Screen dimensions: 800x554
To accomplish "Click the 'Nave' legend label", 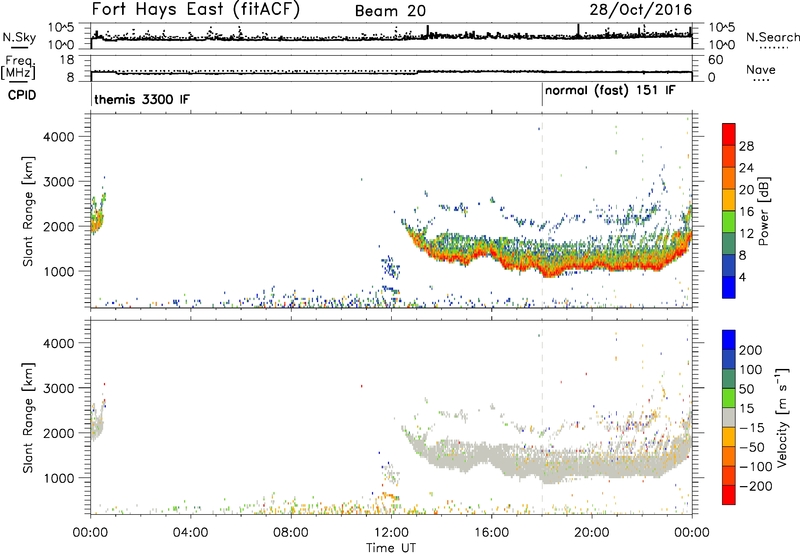I will 761,70.
